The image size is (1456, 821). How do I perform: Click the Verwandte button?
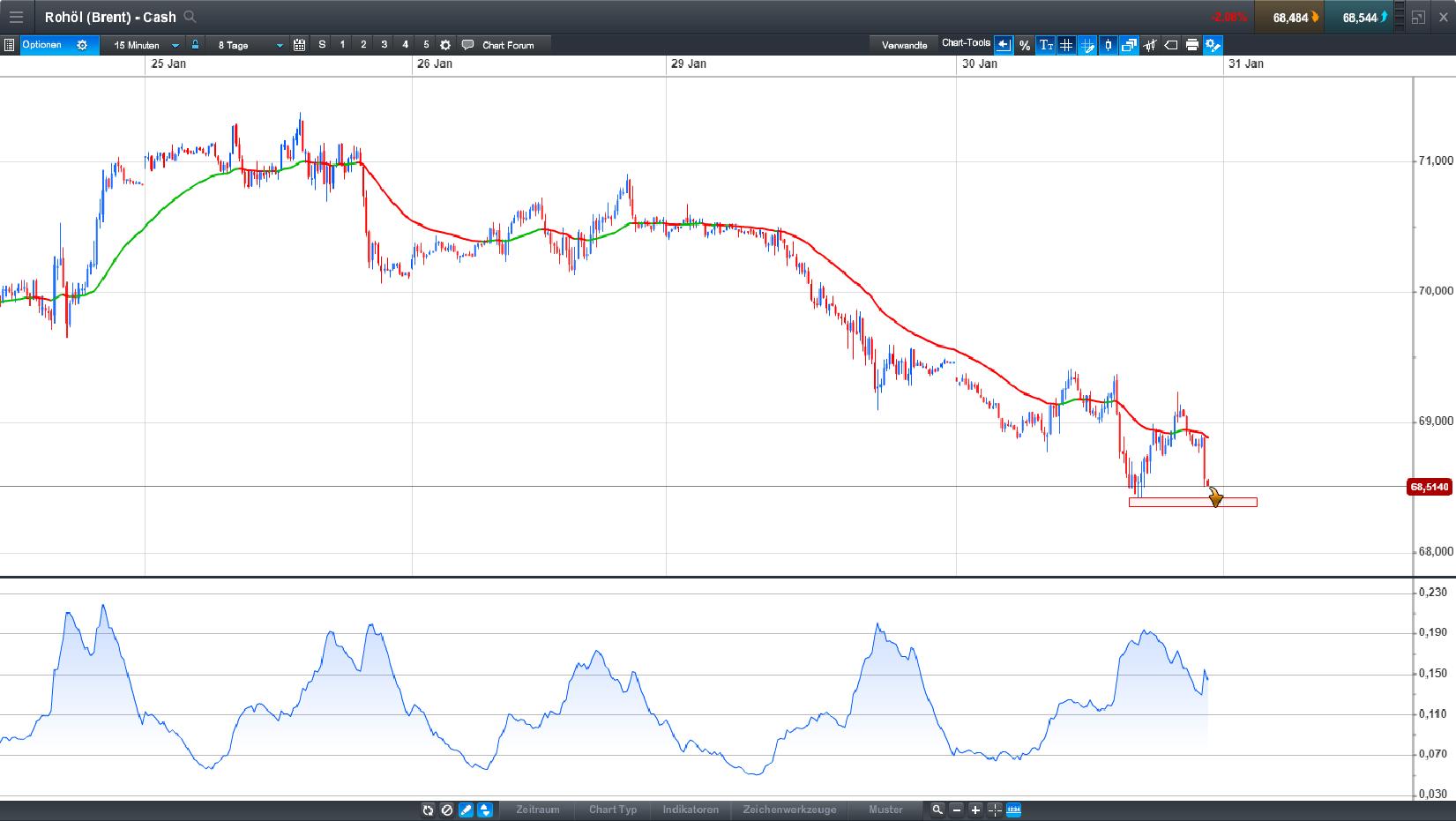point(903,43)
